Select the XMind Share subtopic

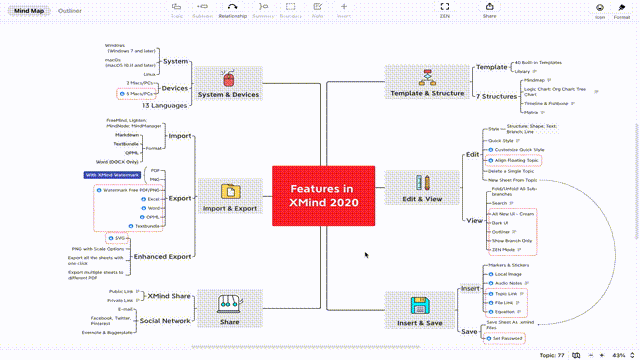tap(169, 296)
